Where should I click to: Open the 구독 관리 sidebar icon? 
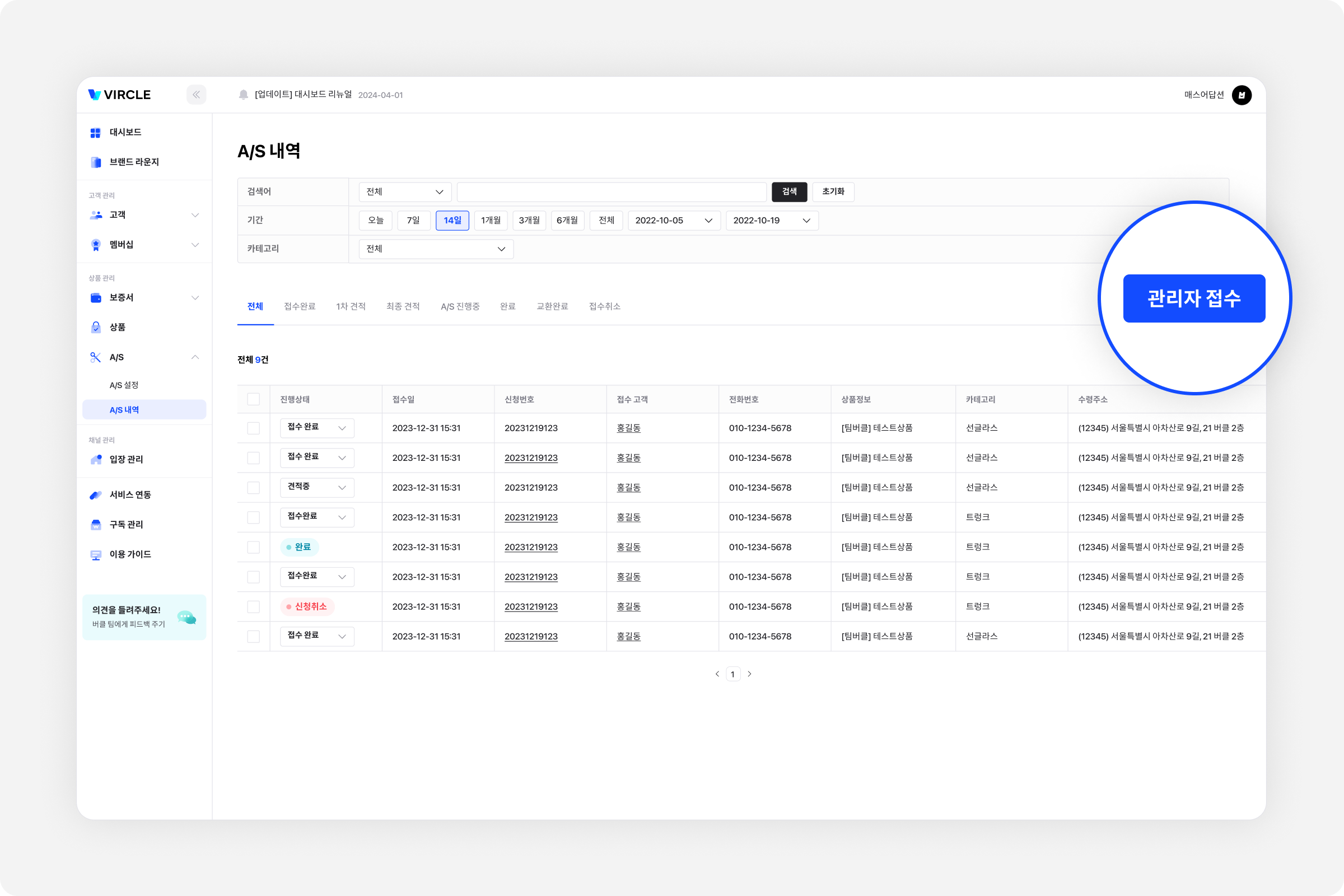pyautogui.click(x=95, y=525)
